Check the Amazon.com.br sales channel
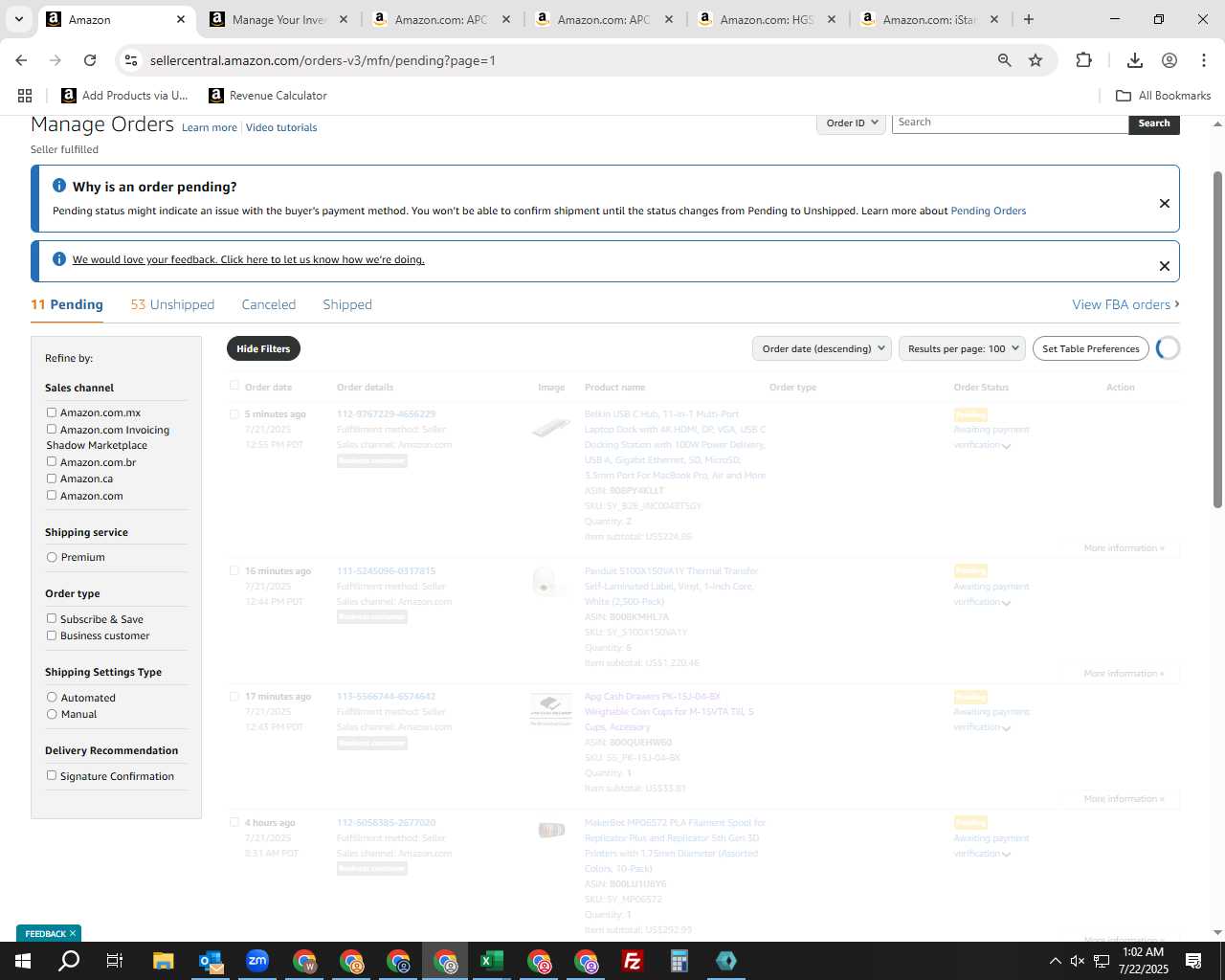The width and height of the screenshot is (1225, 980). [x=52, y=461]
